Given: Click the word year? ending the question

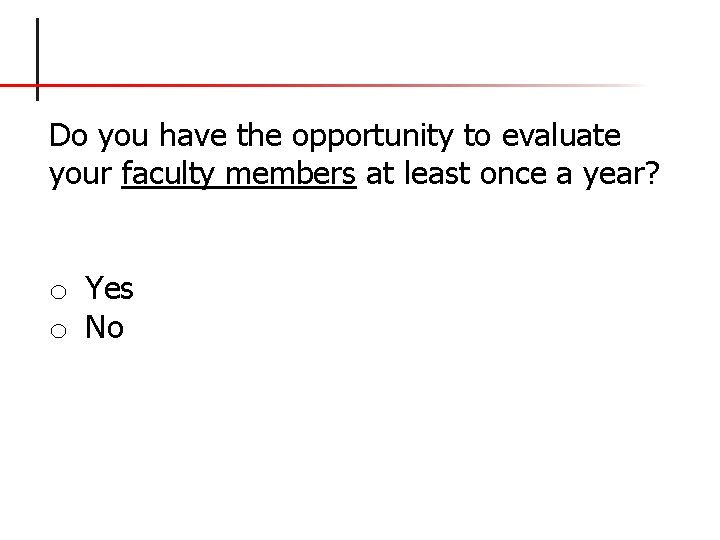Looking at the screenshot, I should point(621,175).
